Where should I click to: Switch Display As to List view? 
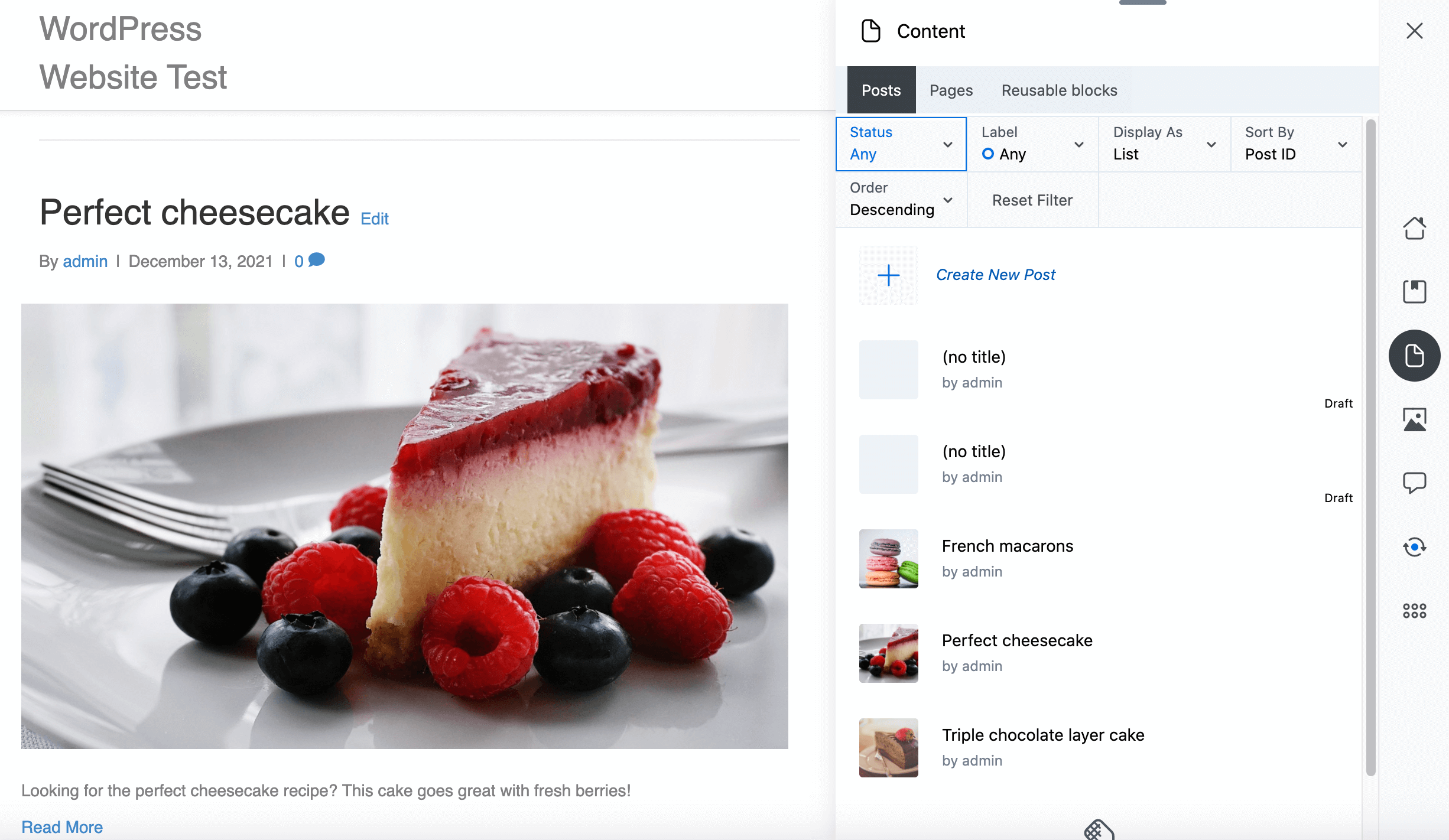click(1164, 143)
